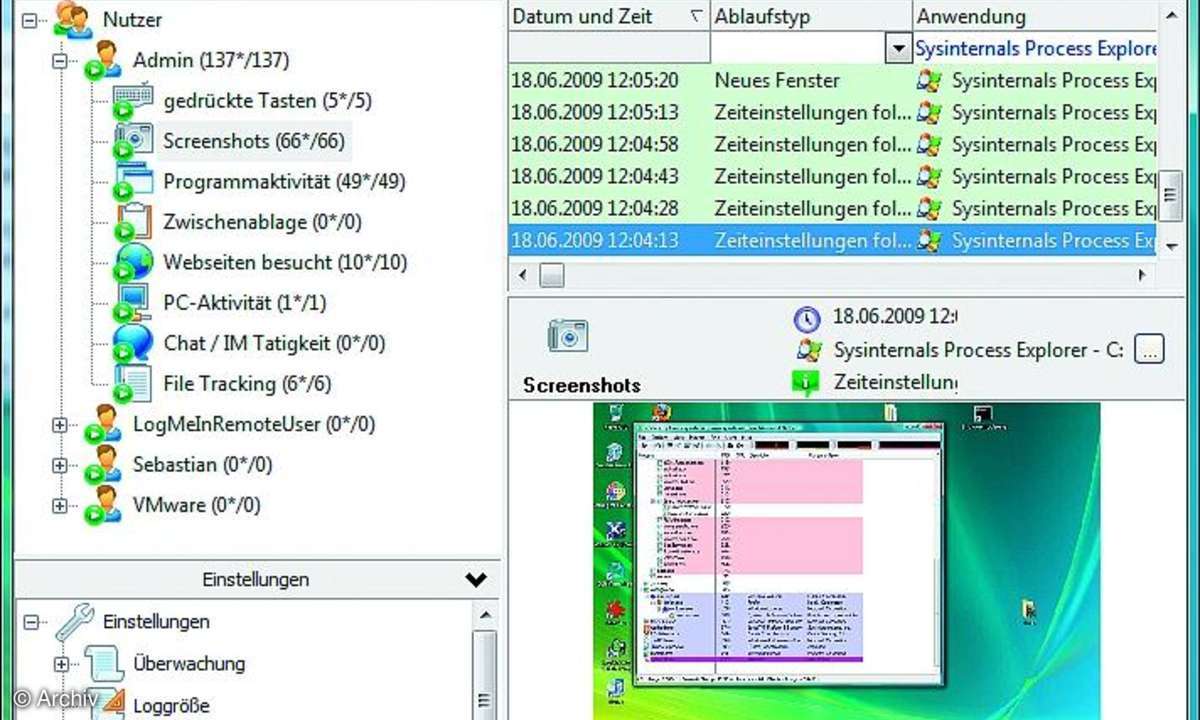Select the row dated 18.06.2009 12:04:43
Image resolution: width=1200 pixels, height=720 pixels.
click(832, 177)
